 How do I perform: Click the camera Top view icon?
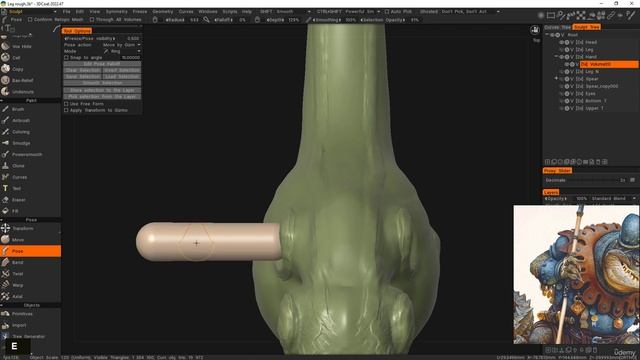[535, 31]
